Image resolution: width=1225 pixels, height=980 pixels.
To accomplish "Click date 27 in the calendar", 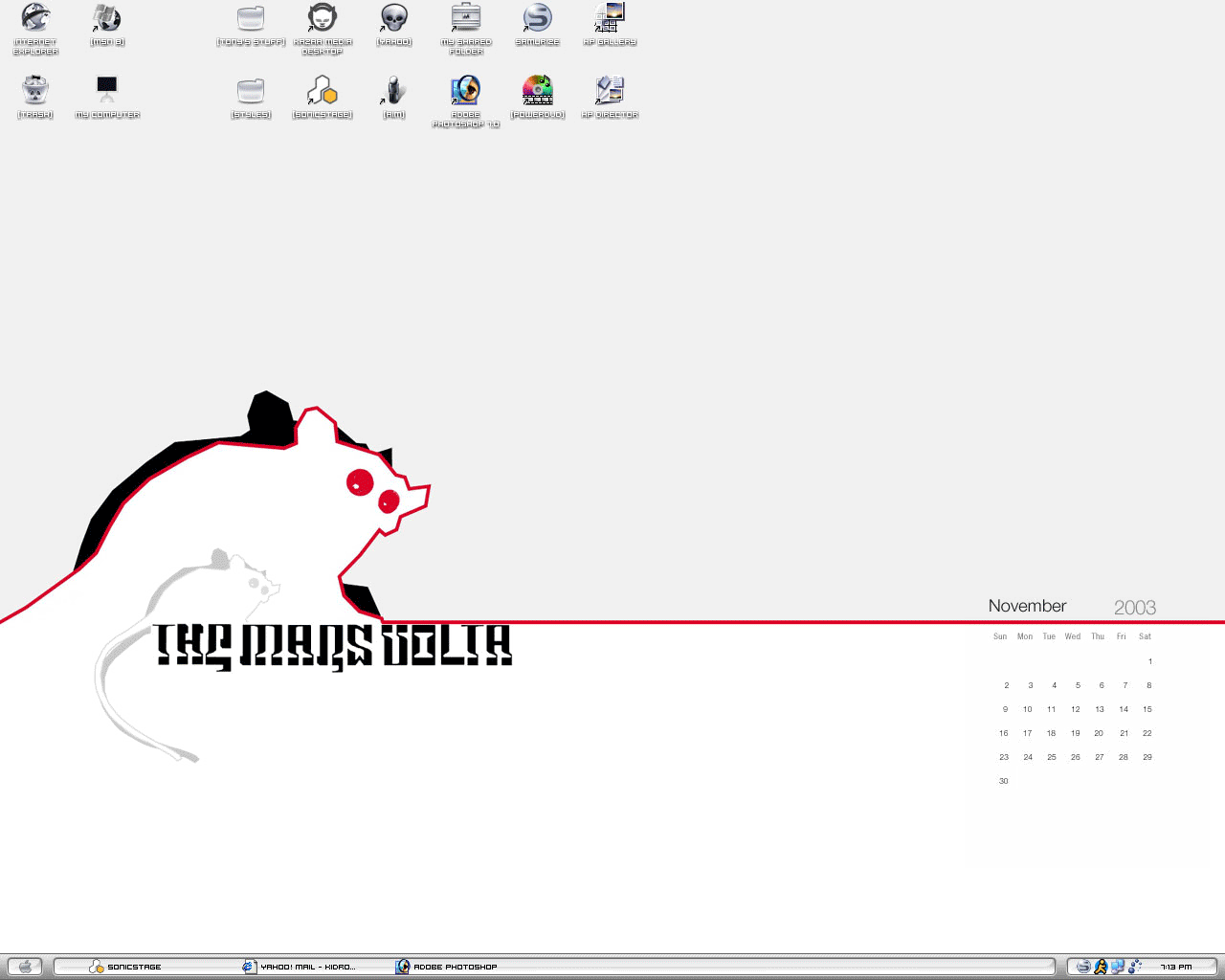I will (x=1100, y=757).
